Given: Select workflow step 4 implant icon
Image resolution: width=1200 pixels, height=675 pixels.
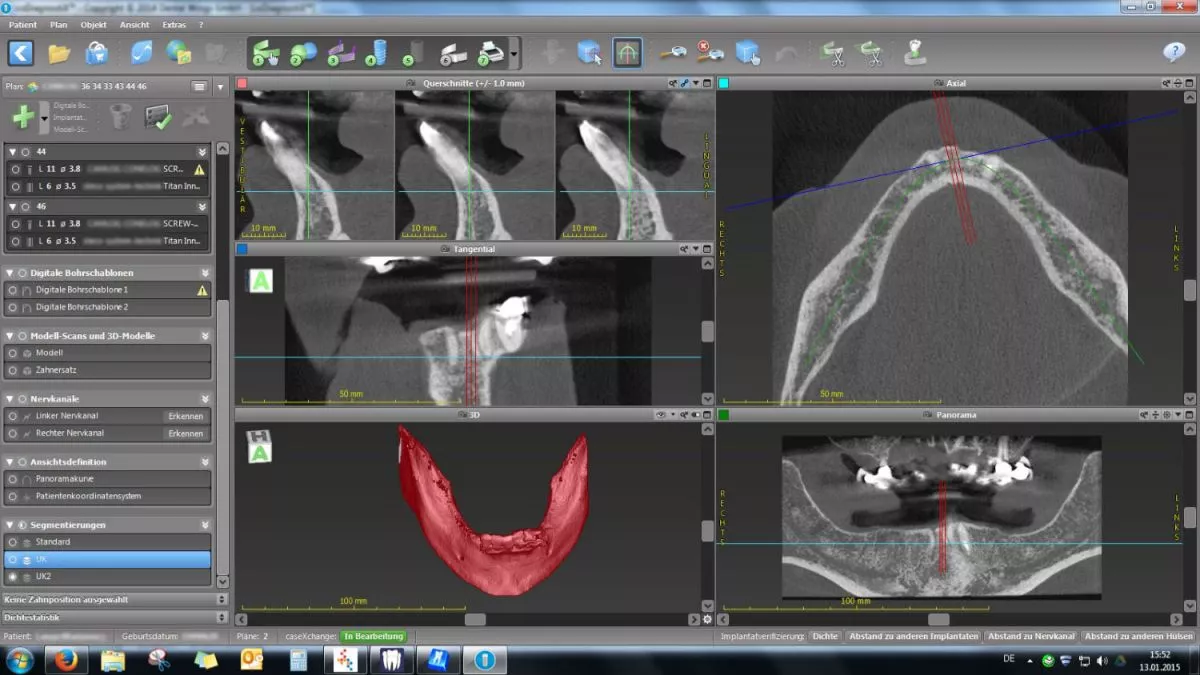Looking at the screenshot, I should tap(377, 53).
